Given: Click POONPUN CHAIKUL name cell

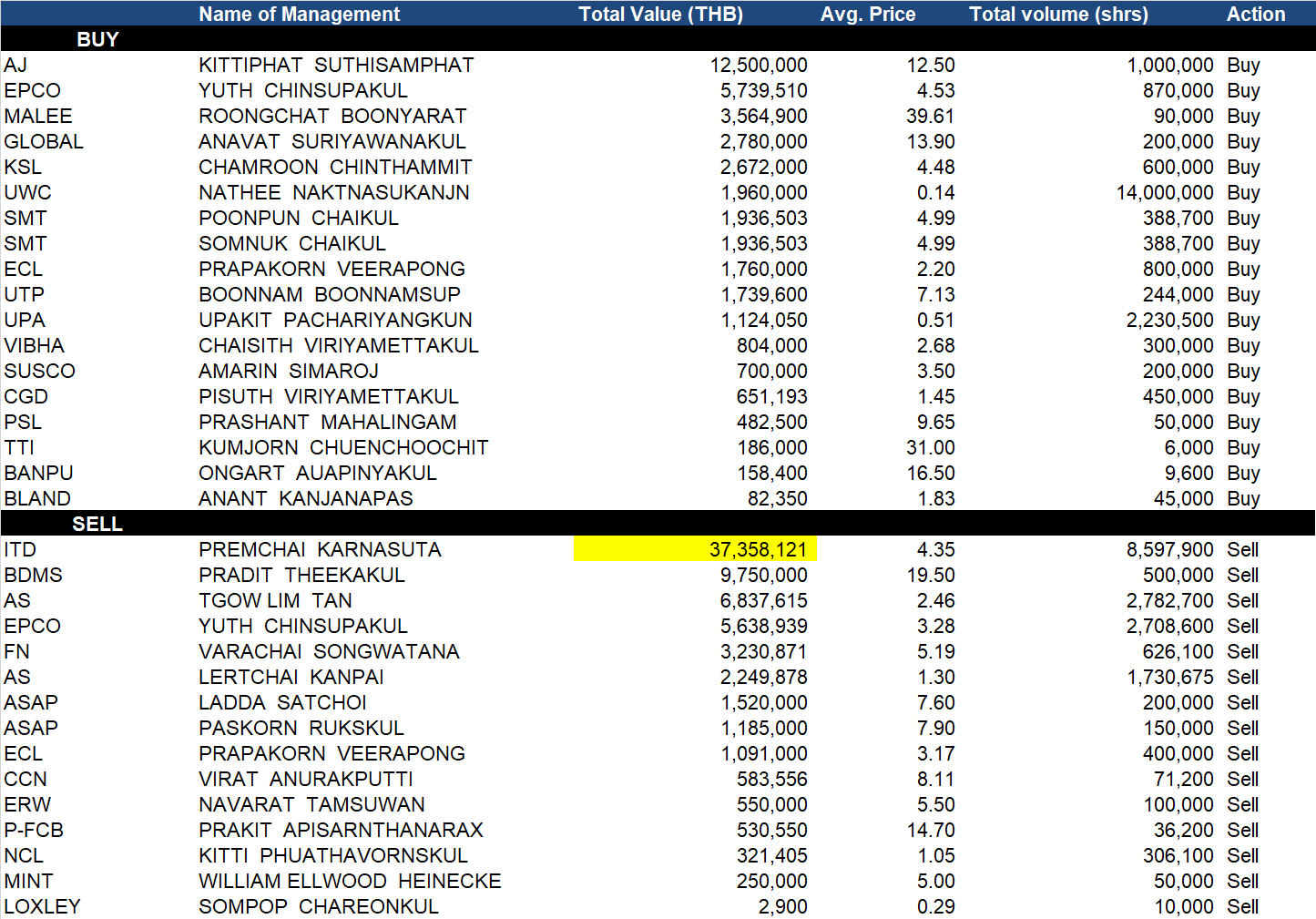Looking at the screenshot, I should 299,218.
